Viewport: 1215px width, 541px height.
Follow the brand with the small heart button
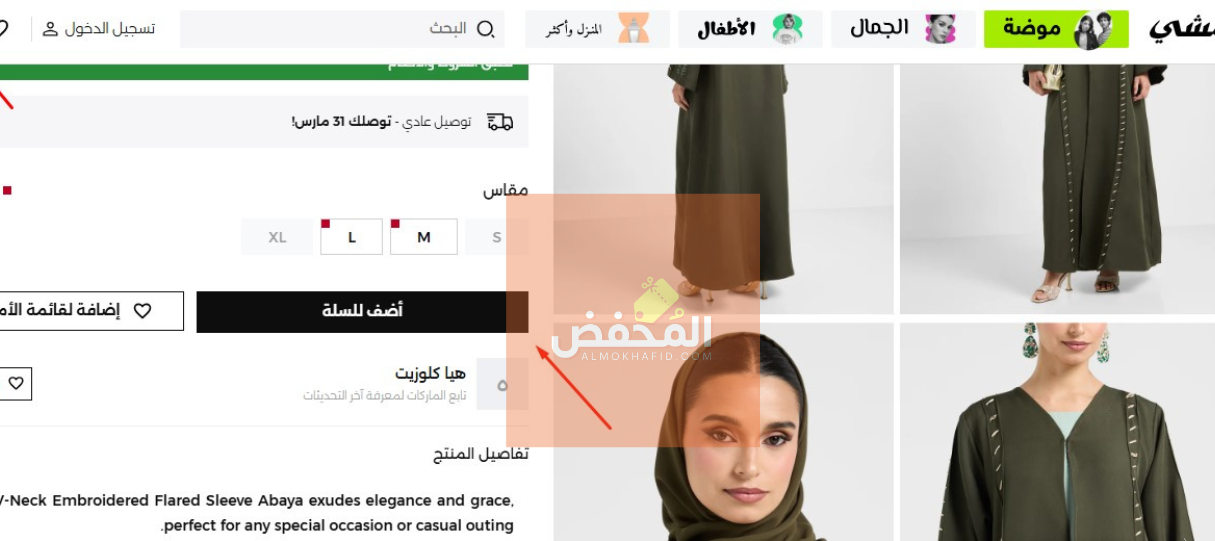16,384
